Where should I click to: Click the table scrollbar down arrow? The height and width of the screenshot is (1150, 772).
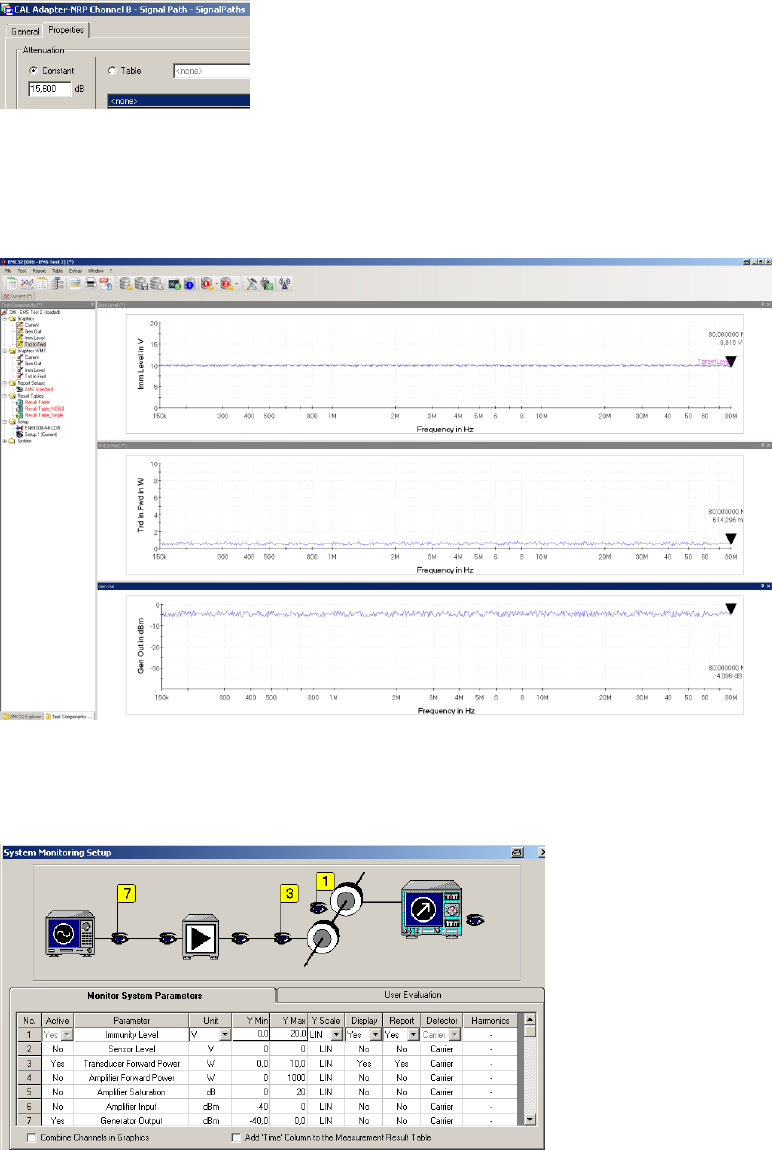530,1120
